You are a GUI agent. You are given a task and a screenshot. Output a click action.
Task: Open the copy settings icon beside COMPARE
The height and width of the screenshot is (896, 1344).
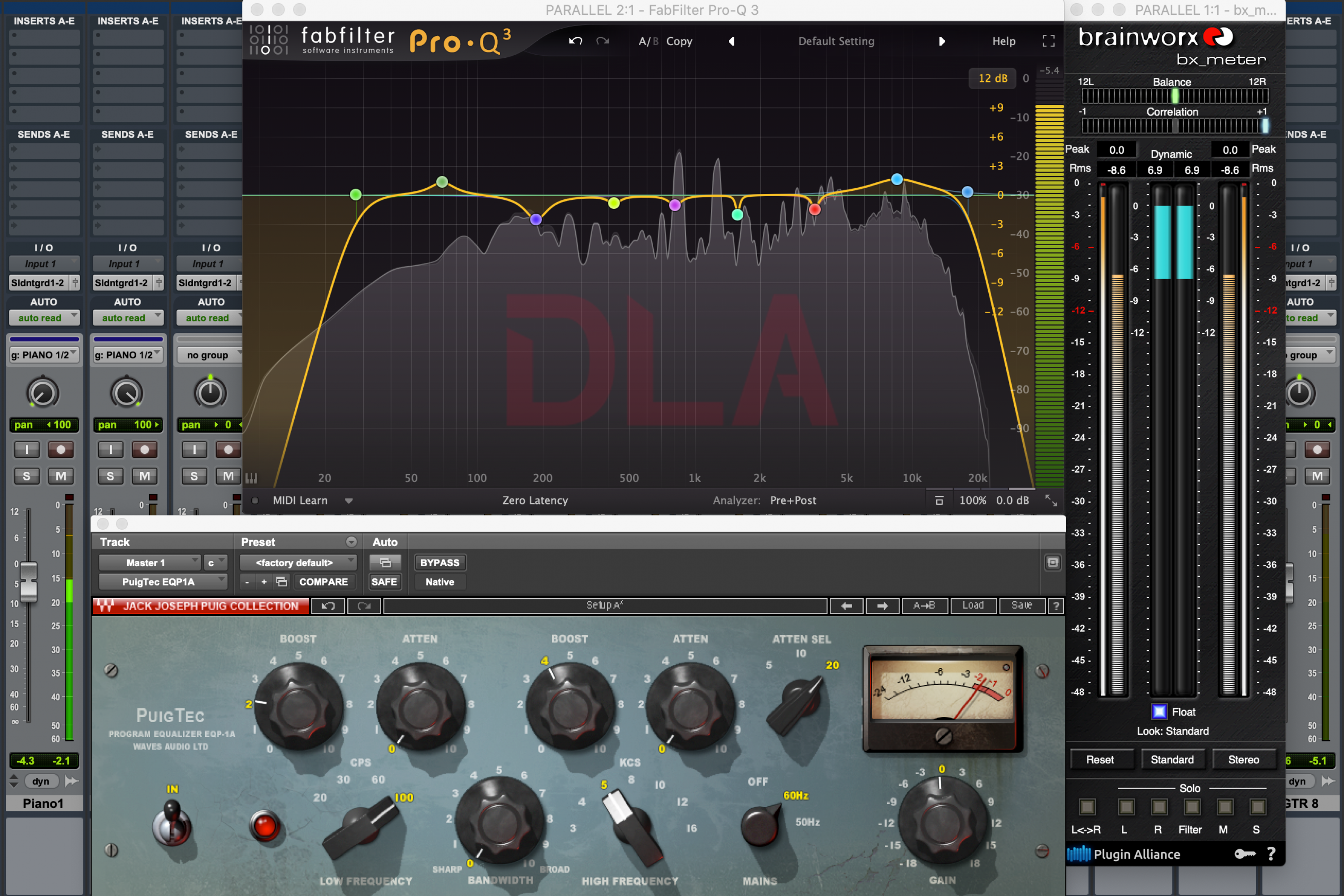281,582
